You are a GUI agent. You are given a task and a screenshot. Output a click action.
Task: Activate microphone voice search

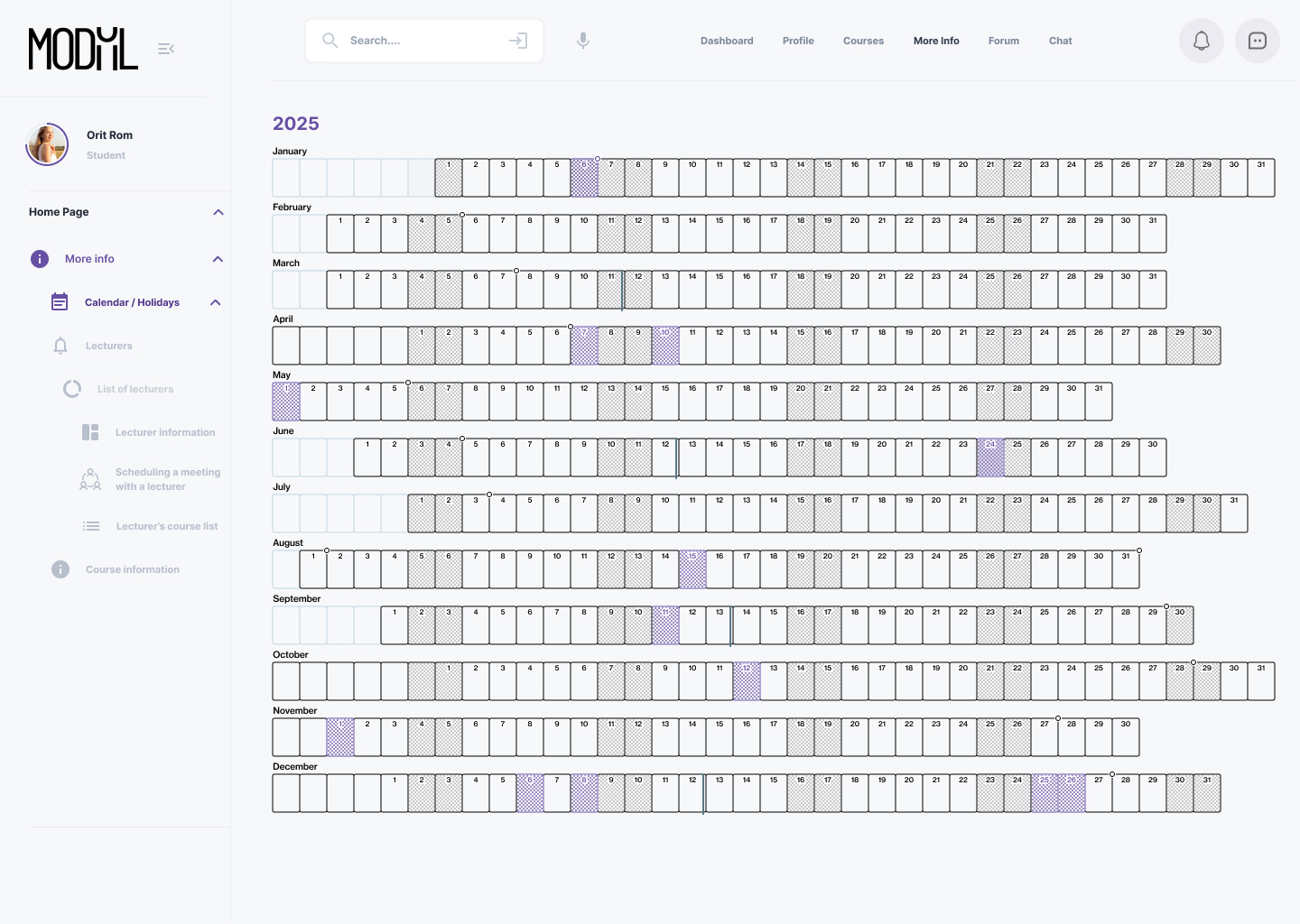coord(583,41)
